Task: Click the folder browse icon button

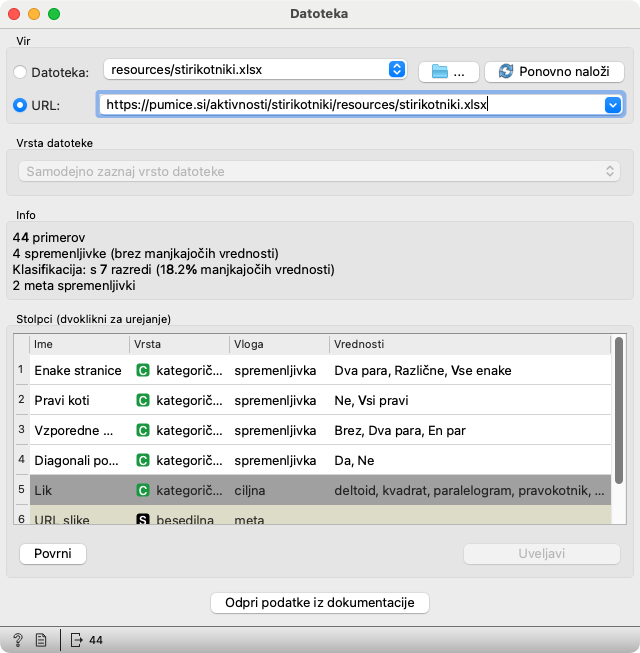Action: click(447, 71)
